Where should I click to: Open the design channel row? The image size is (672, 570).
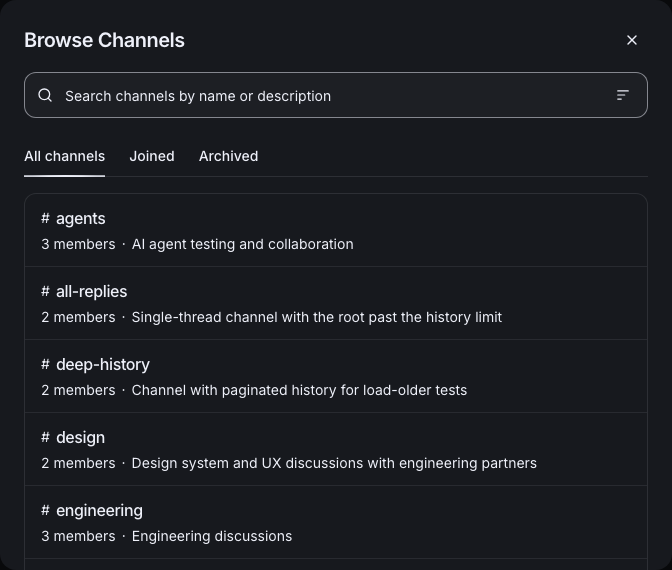[x=336, y=449]
